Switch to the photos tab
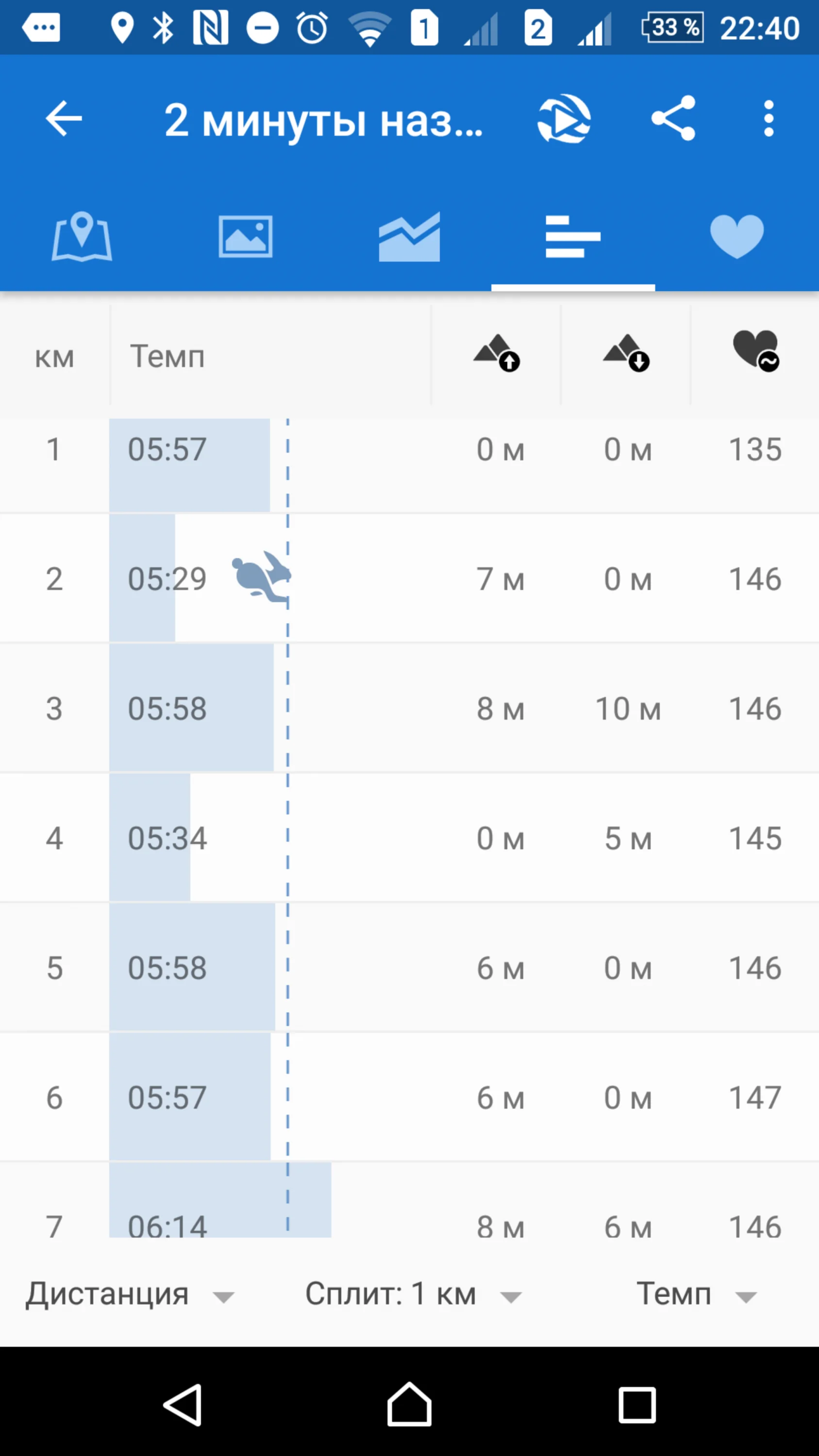Image resolution: width=819 pixels, height=1456 pixels. (245, 236)
